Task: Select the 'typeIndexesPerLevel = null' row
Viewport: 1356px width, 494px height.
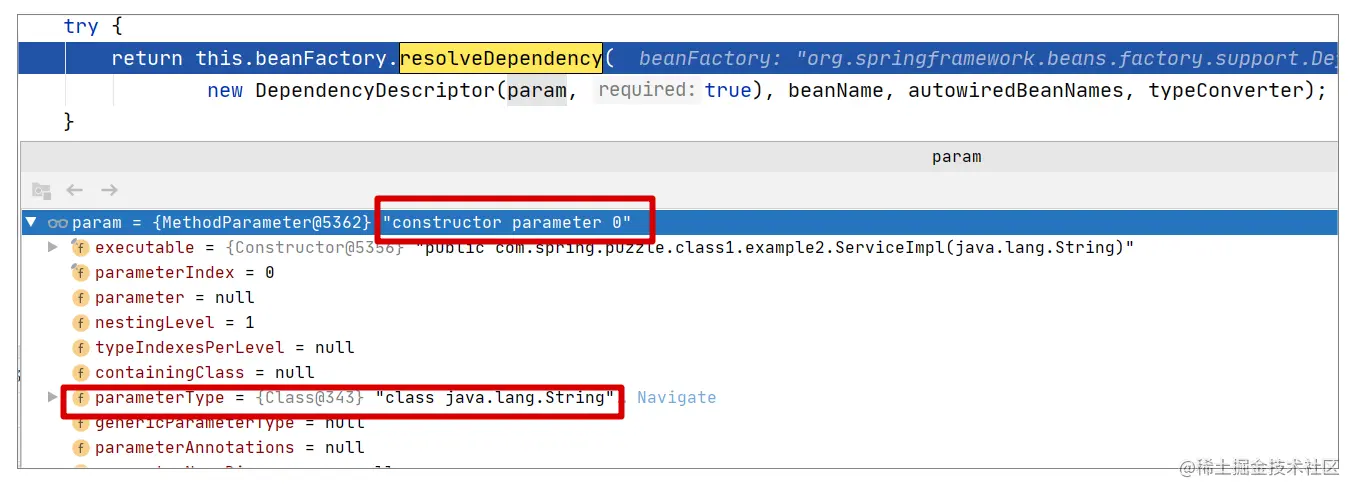Action: tap(679, 347)
